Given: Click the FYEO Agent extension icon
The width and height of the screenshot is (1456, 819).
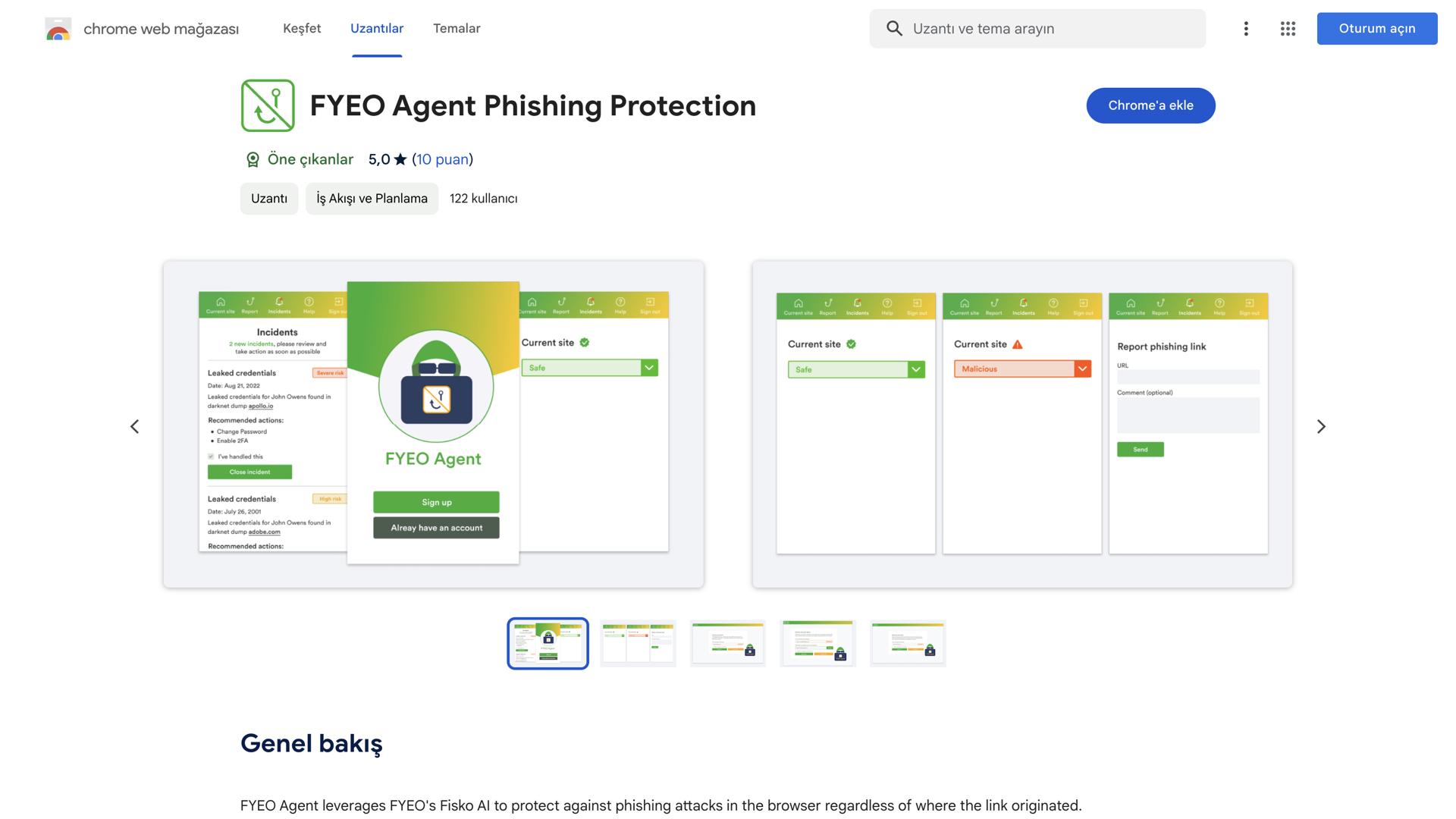Looking at the screenshot, I should [x=268, y=105].
